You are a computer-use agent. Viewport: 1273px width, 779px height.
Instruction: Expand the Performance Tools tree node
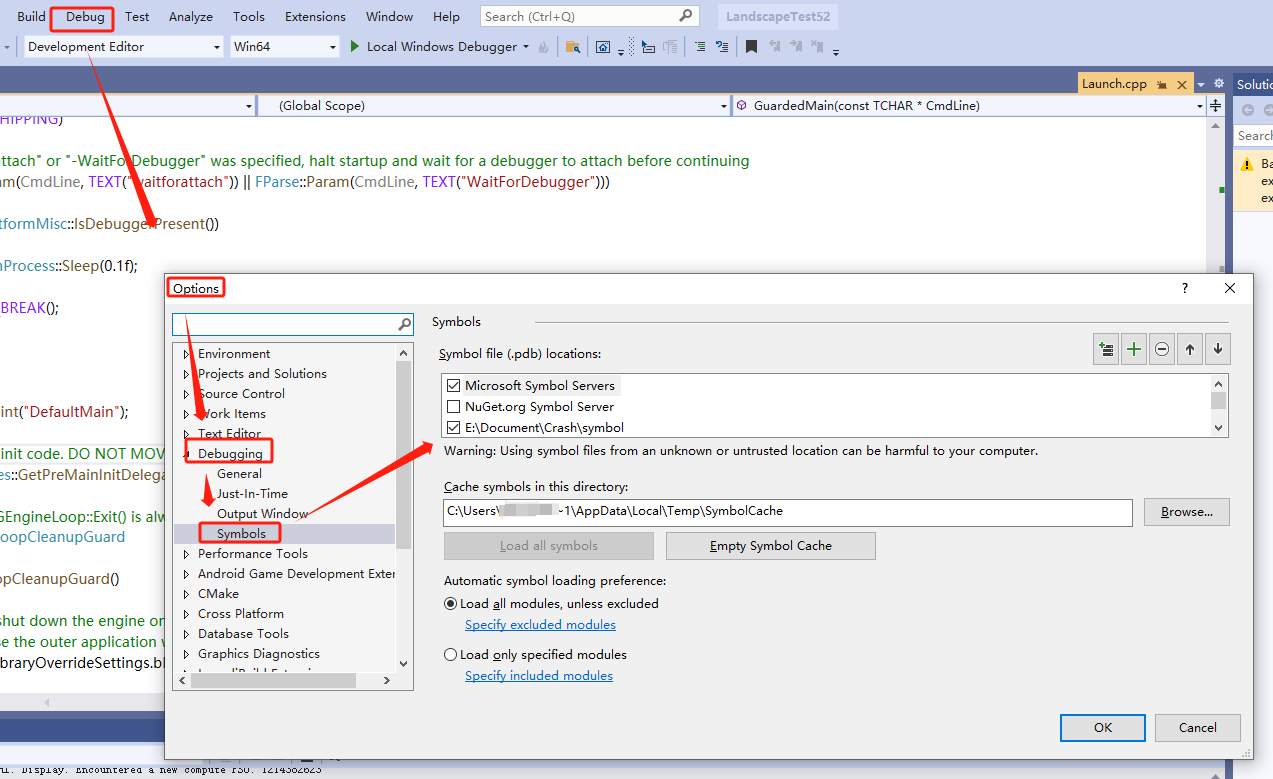(186, 553)
